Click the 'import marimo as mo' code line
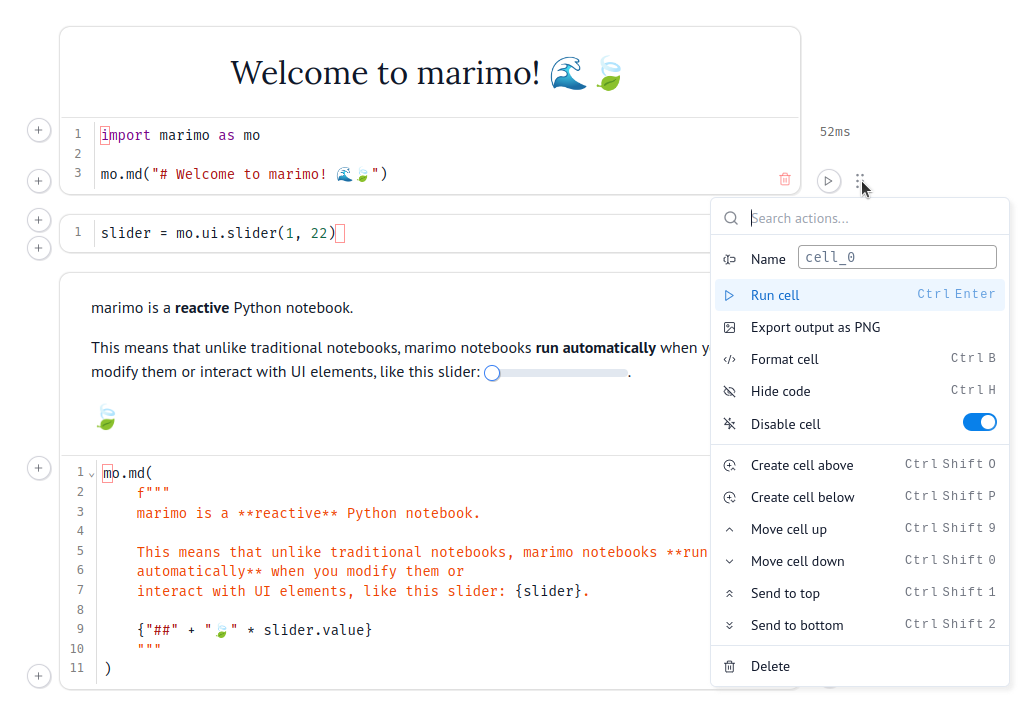 coord(180,135)
